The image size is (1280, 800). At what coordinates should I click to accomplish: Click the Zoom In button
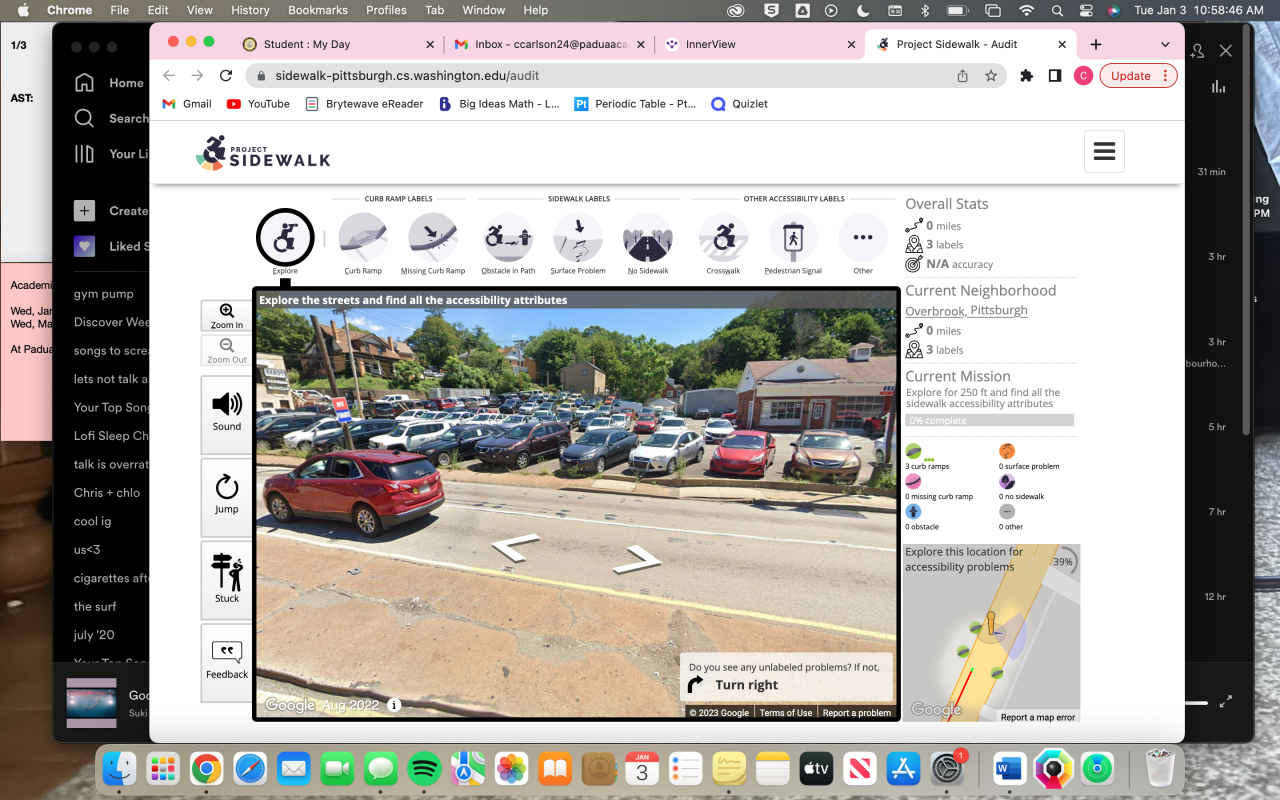tap(227, 316)
